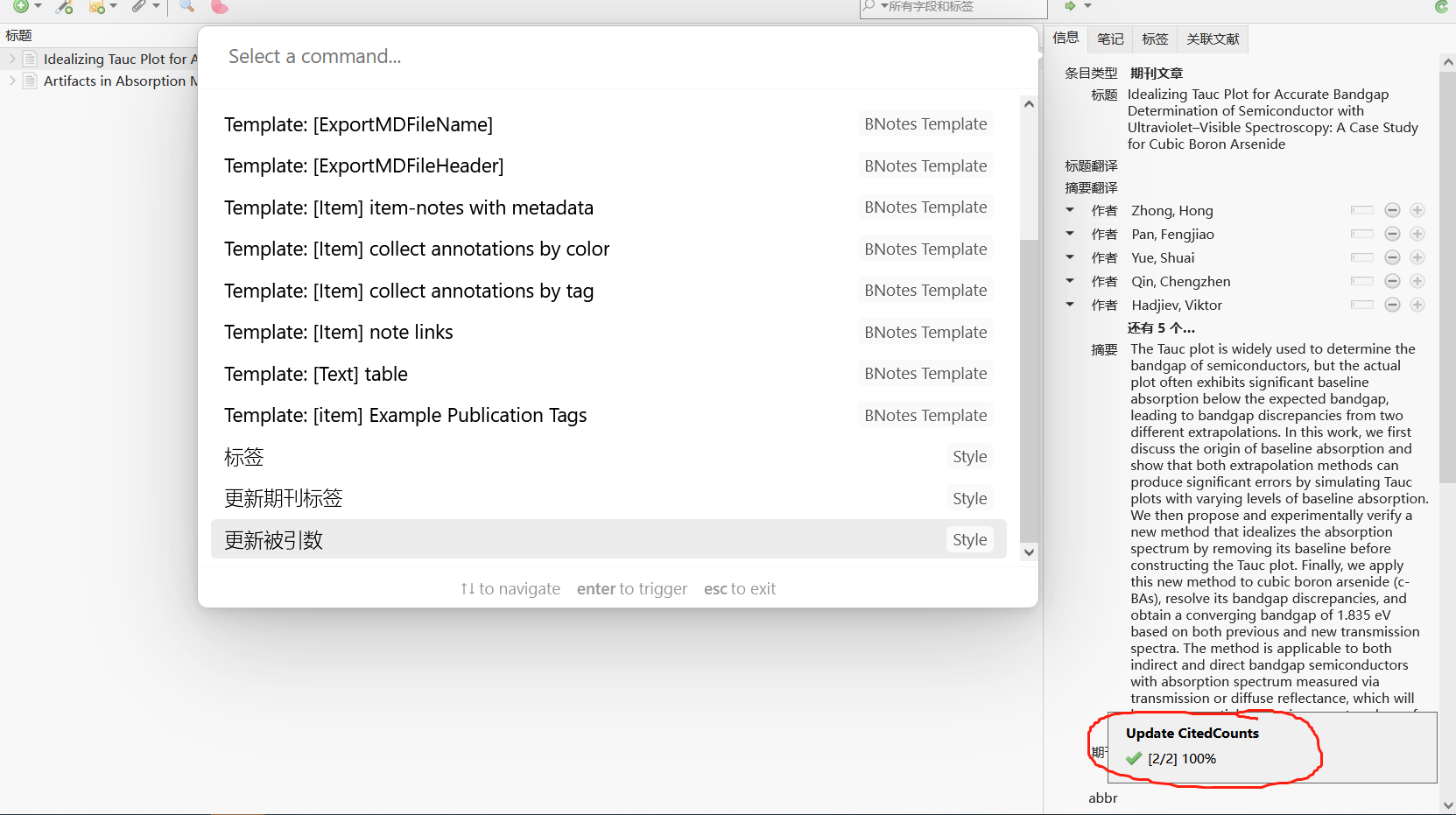Switch to the 笔记 tab
The height and width of the screenshot is (815, 1456).
(1109, 39)
